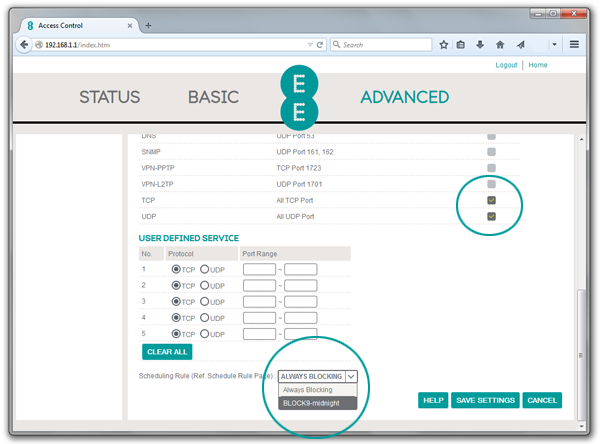Click the CANCEL button
The image size is (600, 444).
point(542,400)
